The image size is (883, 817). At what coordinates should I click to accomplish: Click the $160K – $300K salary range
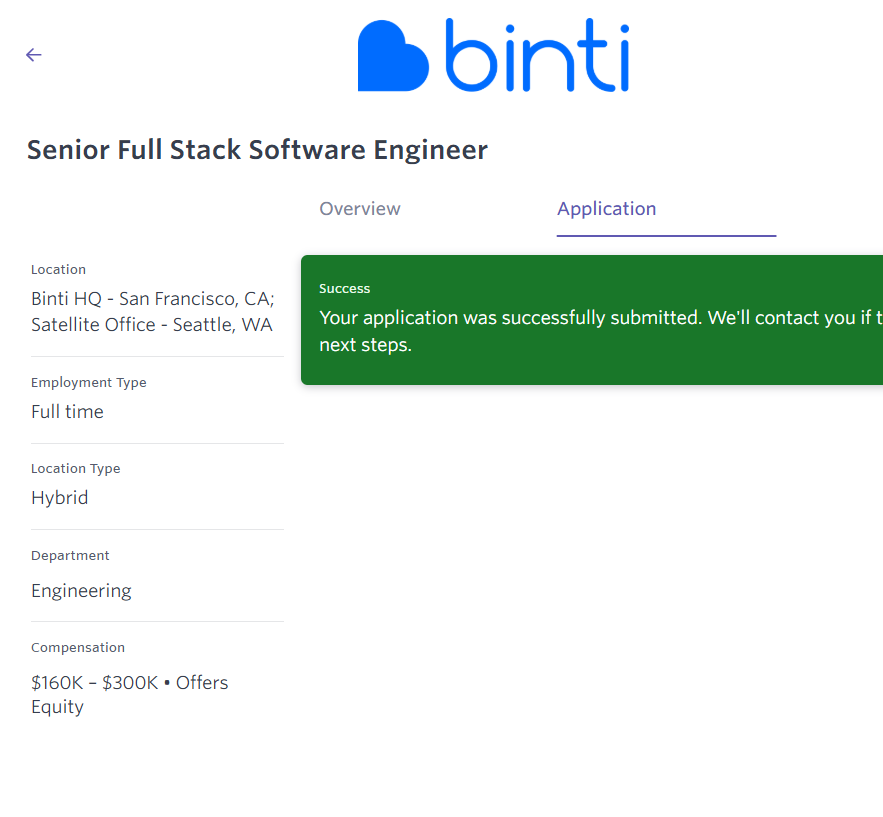pyautogui.click(x=94, y=683)
